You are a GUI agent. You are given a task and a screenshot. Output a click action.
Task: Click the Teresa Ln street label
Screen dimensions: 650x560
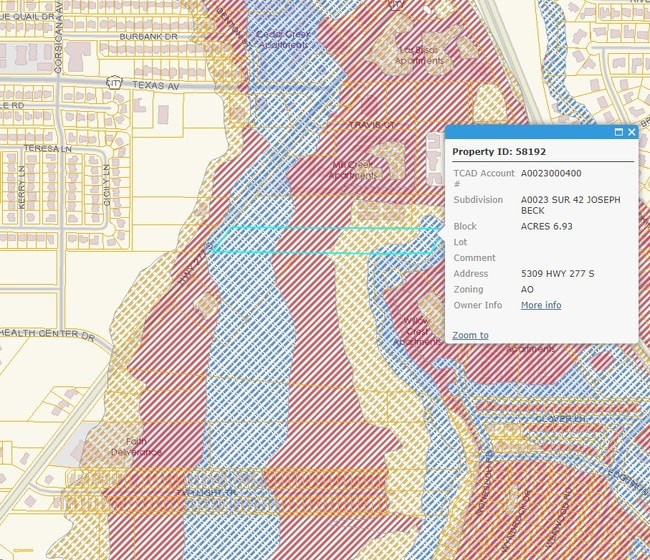pos(43,147)
